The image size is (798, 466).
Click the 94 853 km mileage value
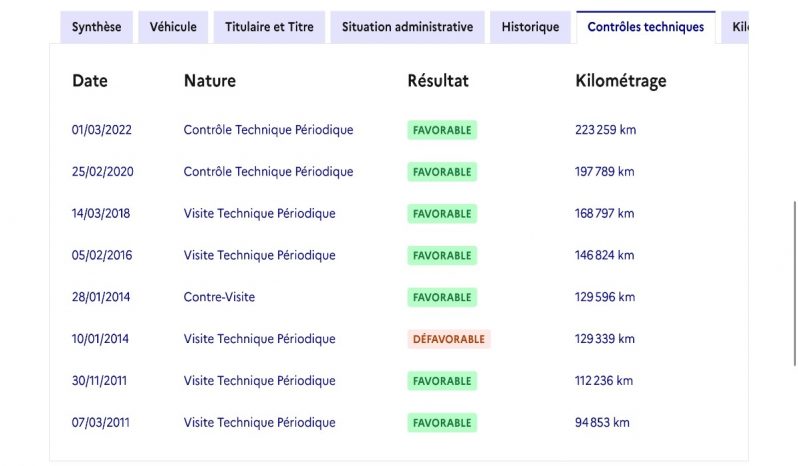[602, 423]
